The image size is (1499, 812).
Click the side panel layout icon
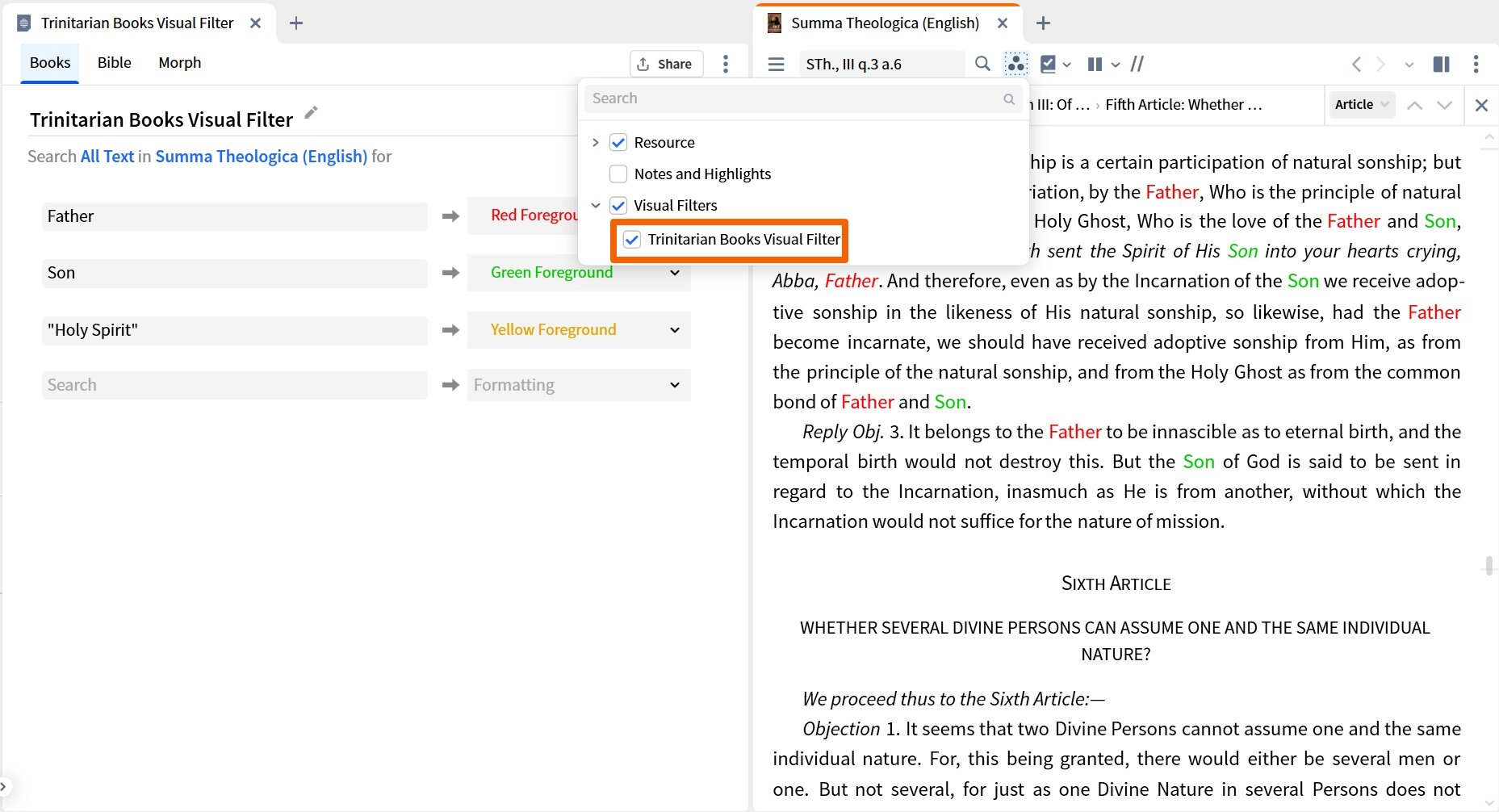tap(1441, 64)
